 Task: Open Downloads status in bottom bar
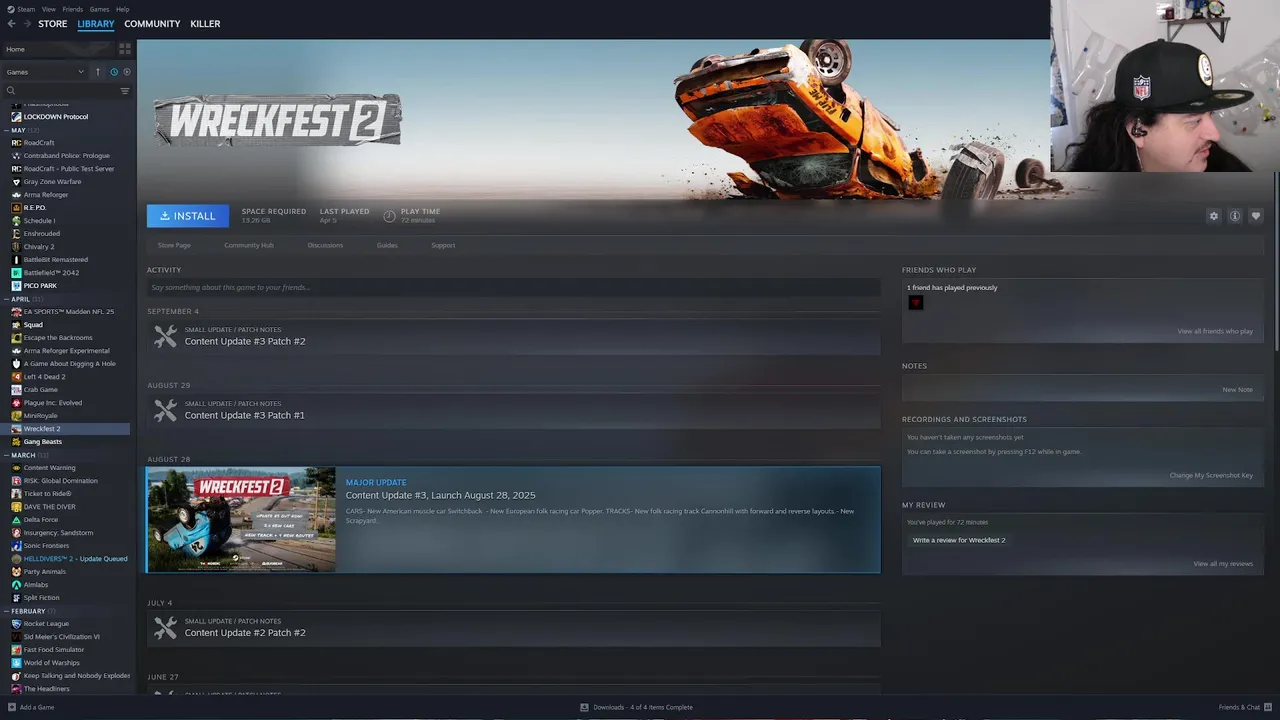(636, 707)
